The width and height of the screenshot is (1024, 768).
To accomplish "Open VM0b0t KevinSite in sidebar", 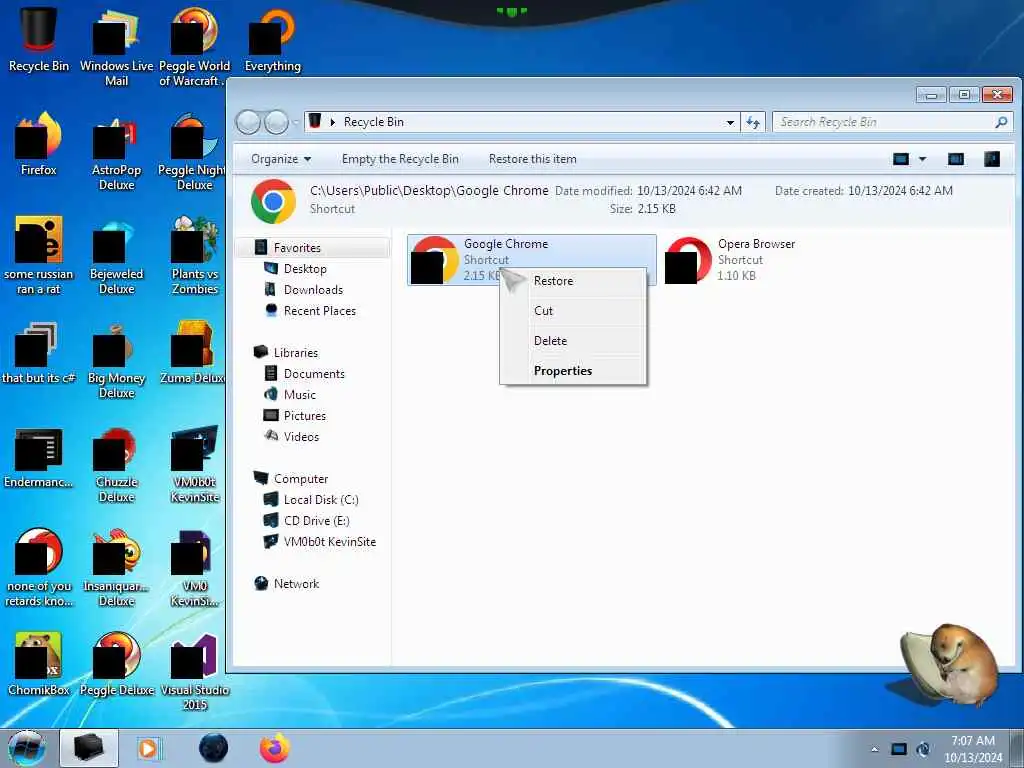I will [329, 541].
